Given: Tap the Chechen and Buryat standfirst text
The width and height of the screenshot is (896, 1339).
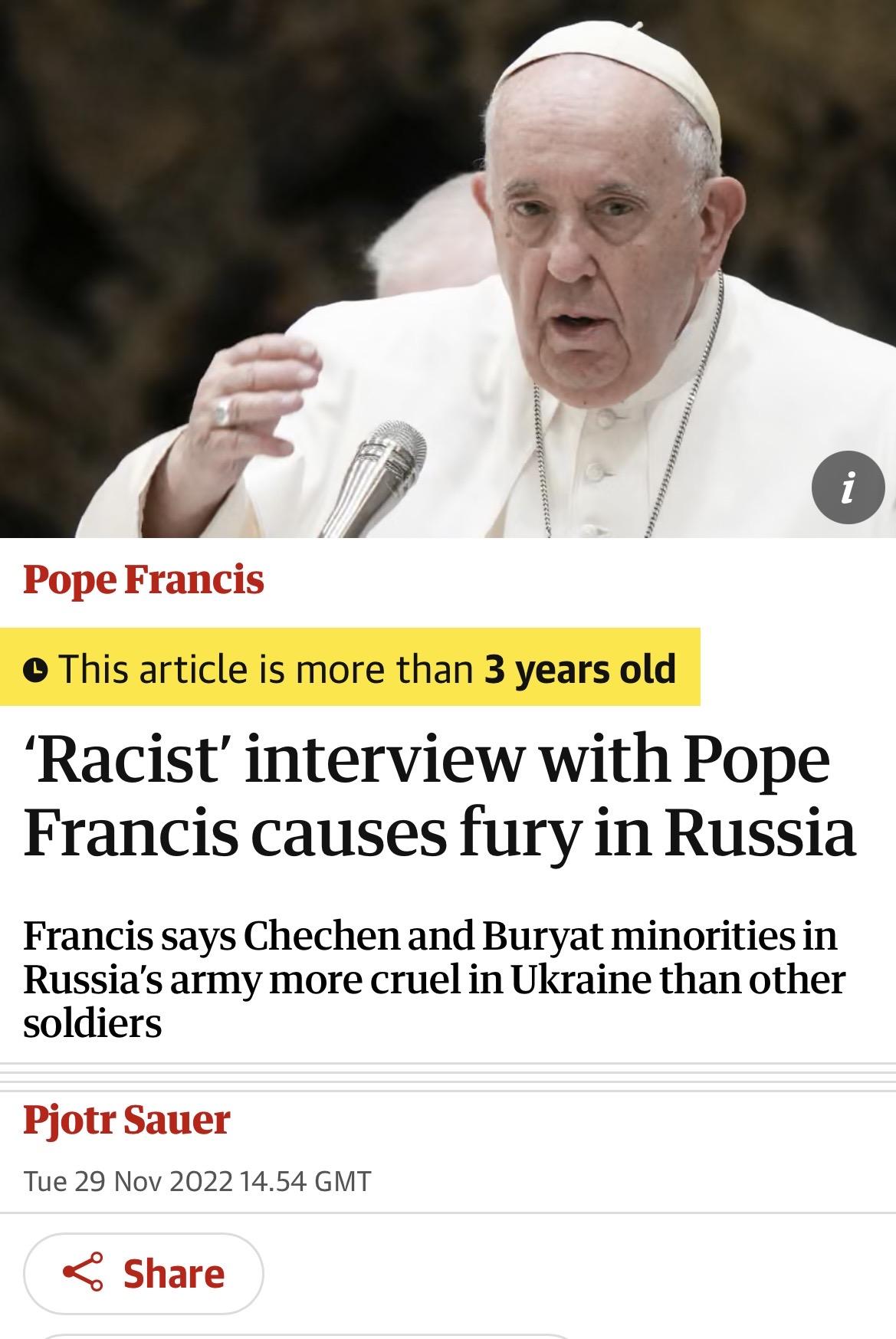Looking at the screenshot, I should [x=434, y=979].
